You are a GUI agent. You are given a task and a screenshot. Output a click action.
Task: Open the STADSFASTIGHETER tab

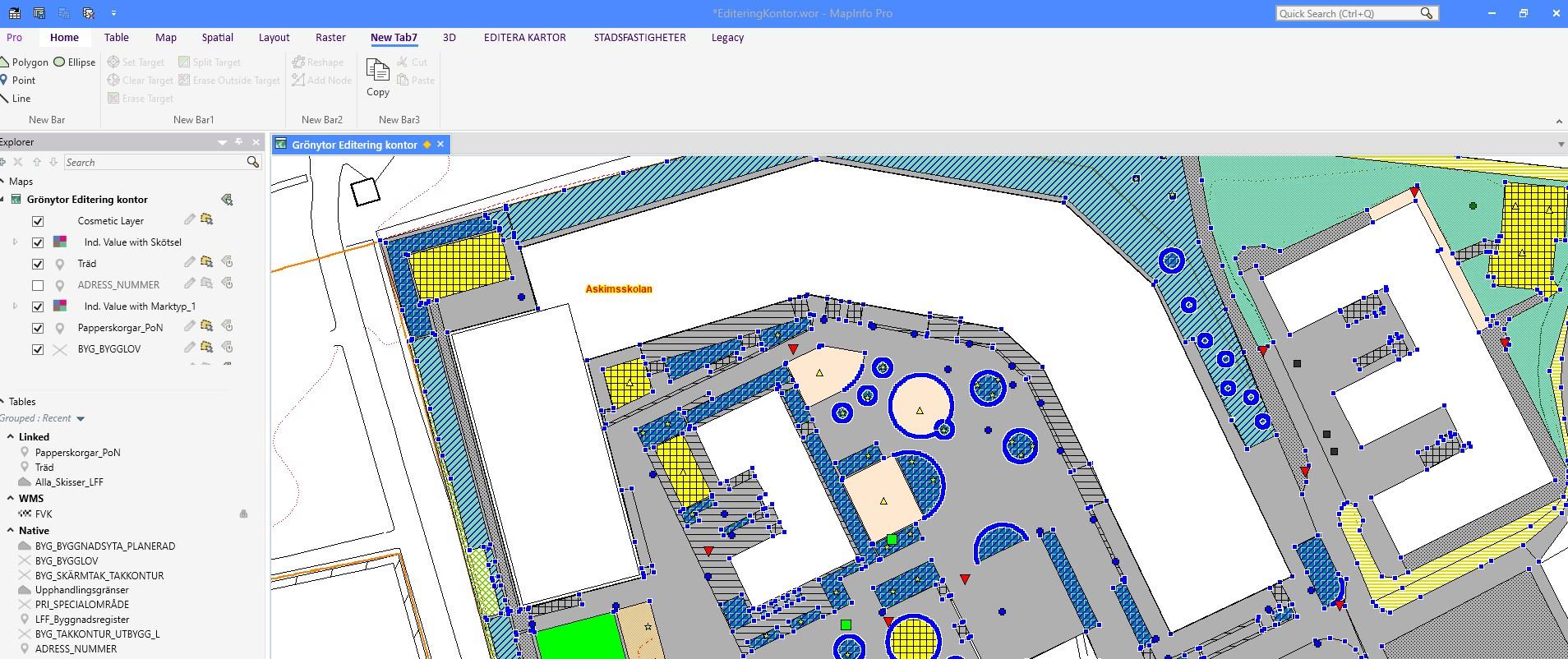640,38
